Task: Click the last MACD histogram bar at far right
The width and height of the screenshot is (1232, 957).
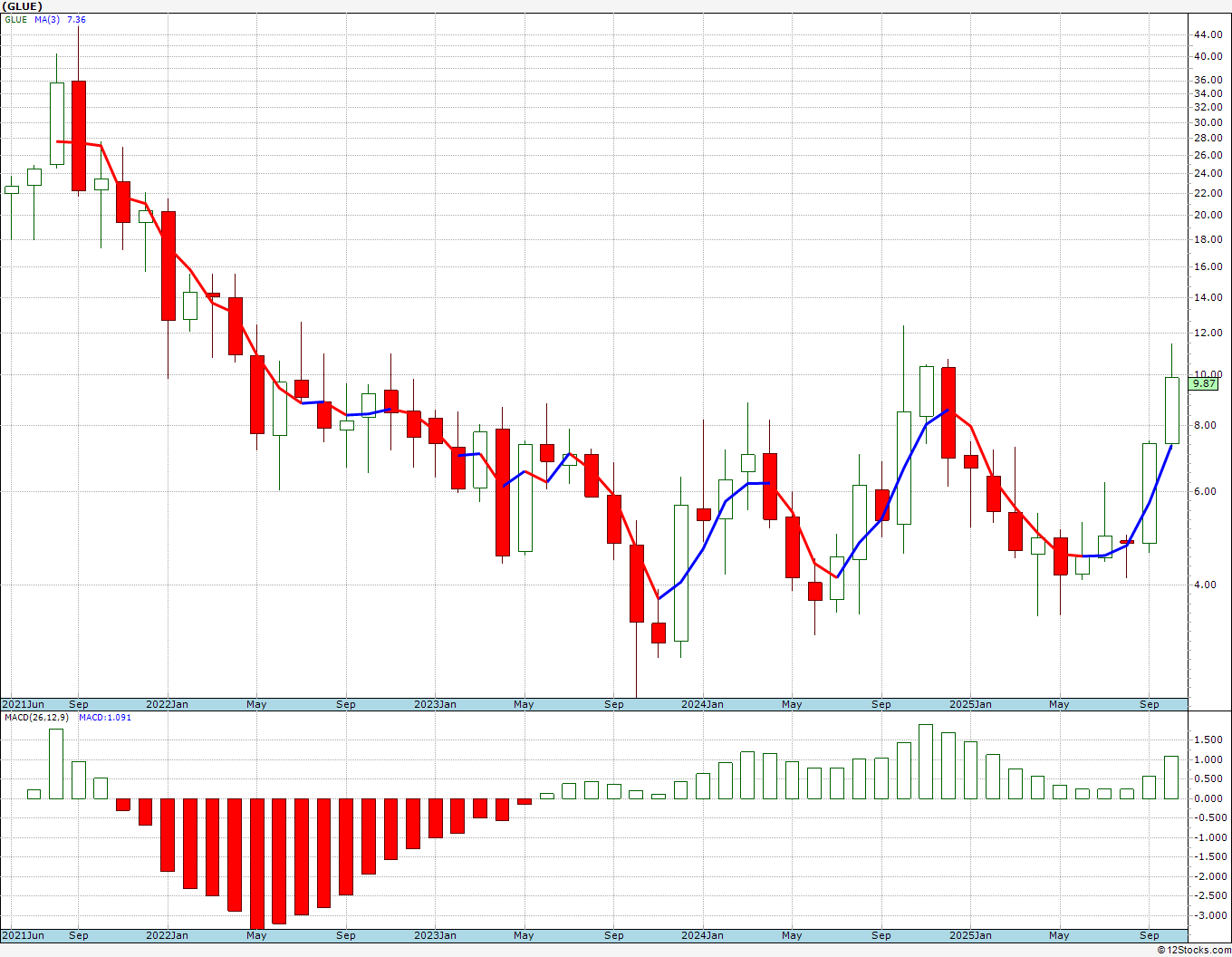Action: 1171,778
